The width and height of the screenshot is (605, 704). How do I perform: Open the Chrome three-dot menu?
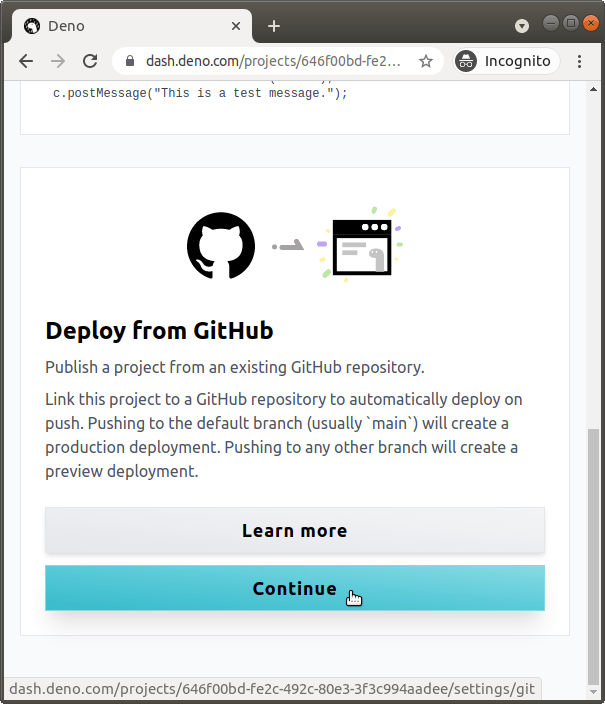(579, 61)
